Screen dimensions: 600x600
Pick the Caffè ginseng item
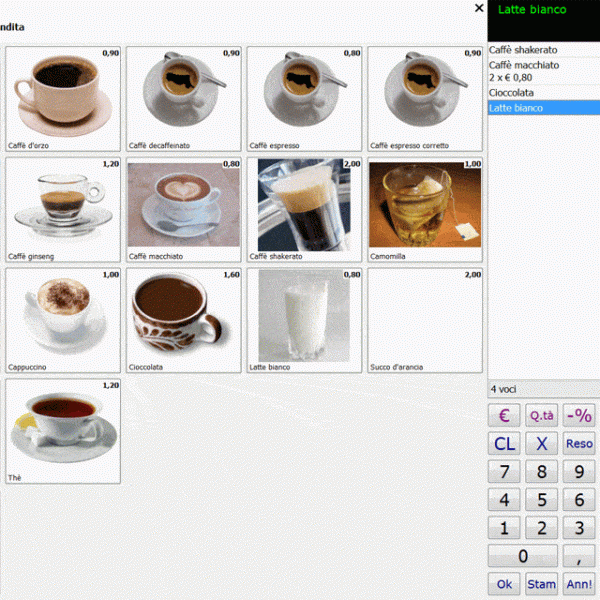(63, 209)
